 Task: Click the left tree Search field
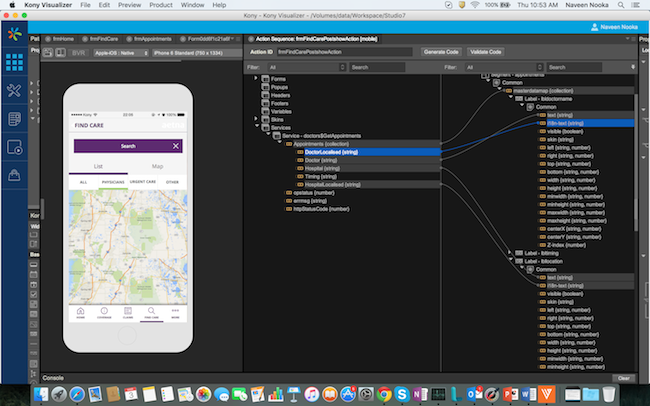click(x=377, y=67)
